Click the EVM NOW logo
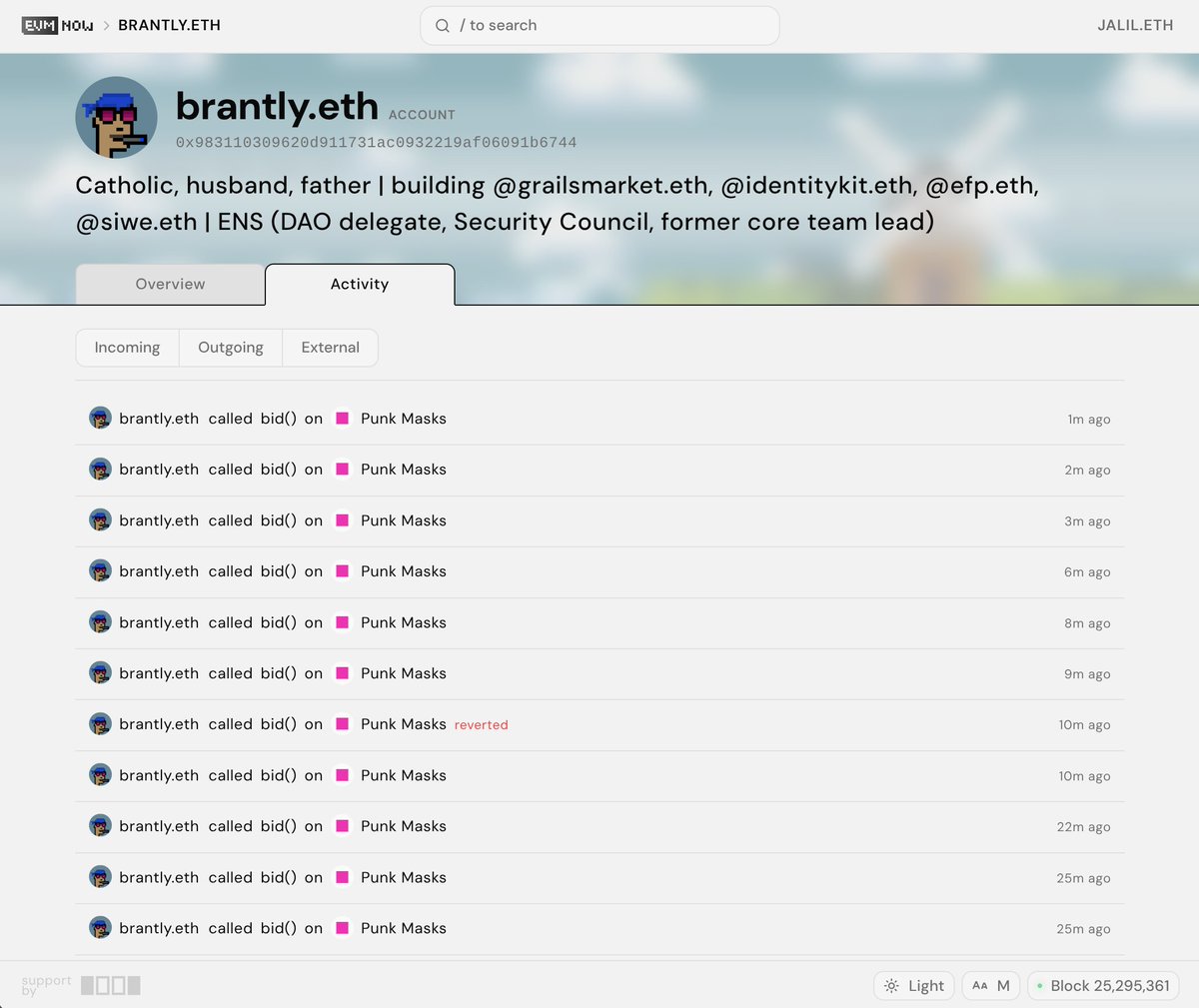The image size is (1199, 1008). point(58,25)
